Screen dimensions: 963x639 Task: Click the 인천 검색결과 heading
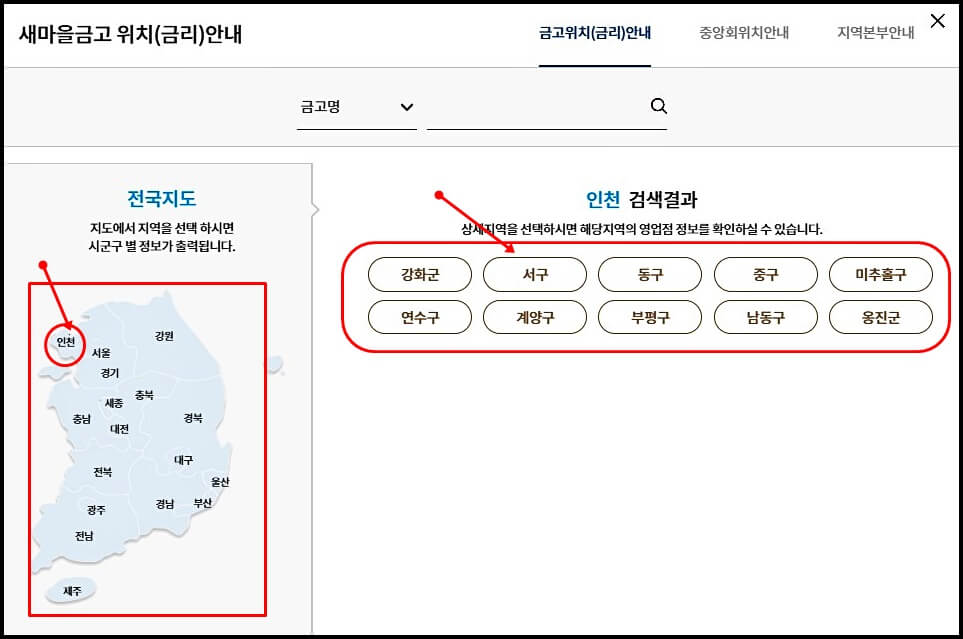click(642, 199)
